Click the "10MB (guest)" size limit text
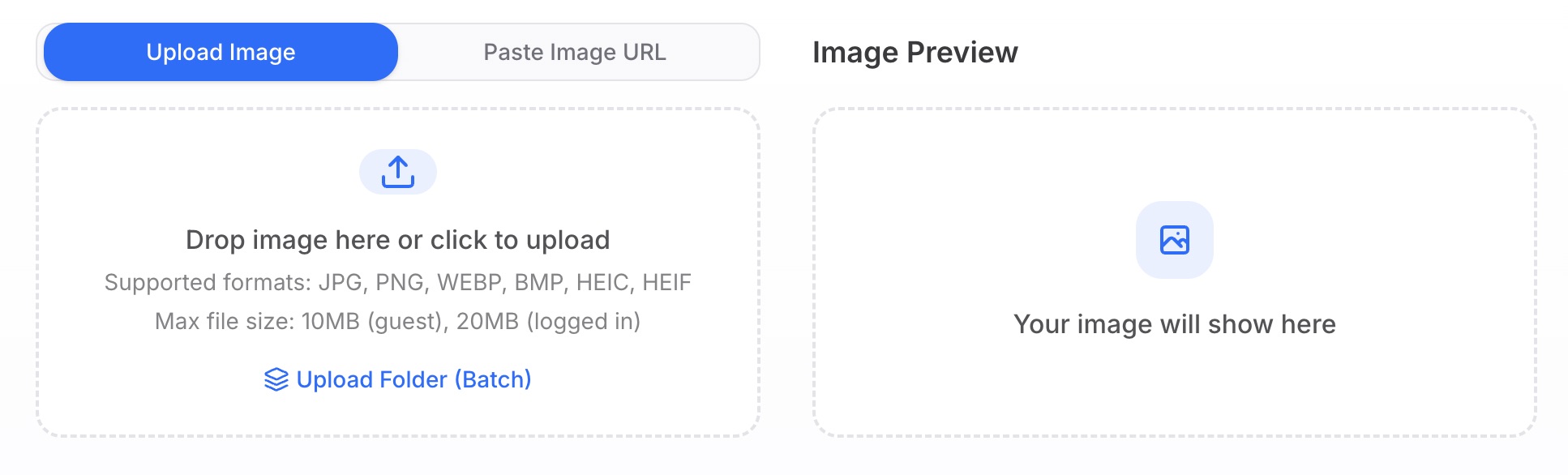Screen dimensions: 1568x475 (x=375, y=321)
